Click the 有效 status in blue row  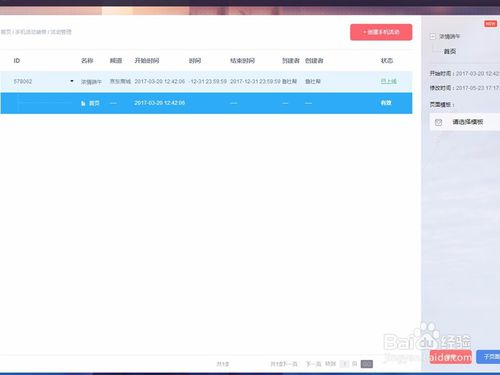point(386,103)
